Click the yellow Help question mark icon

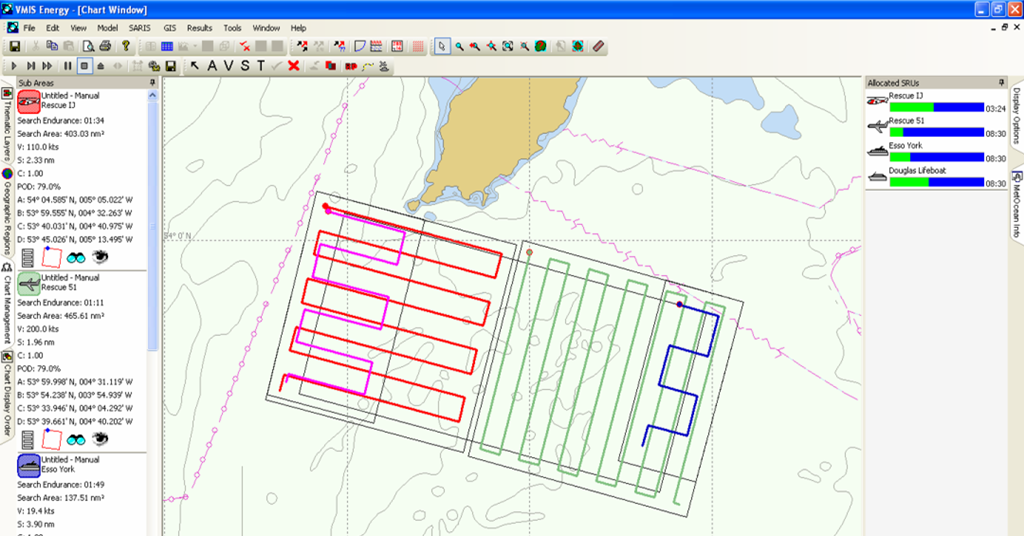126,46
